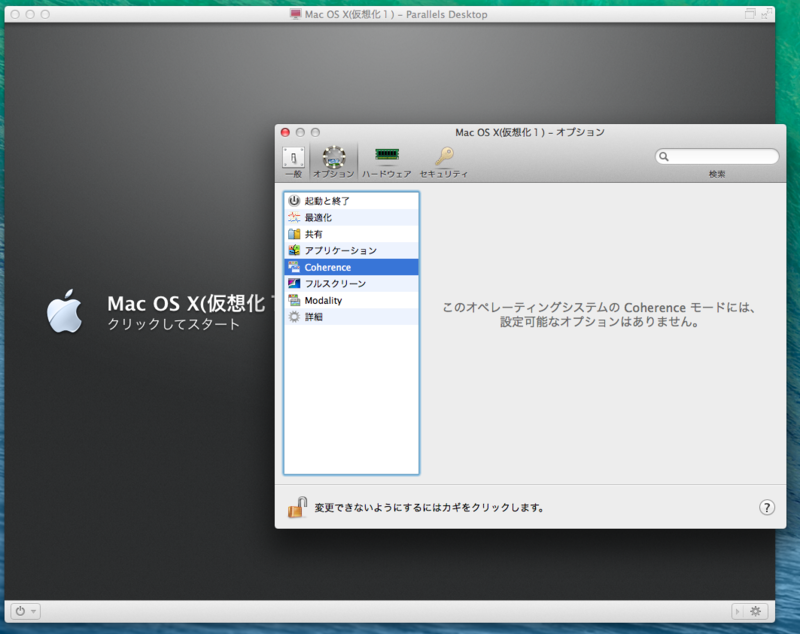
Task: Open アプリケーション settings row
Action: click(351, 250)
